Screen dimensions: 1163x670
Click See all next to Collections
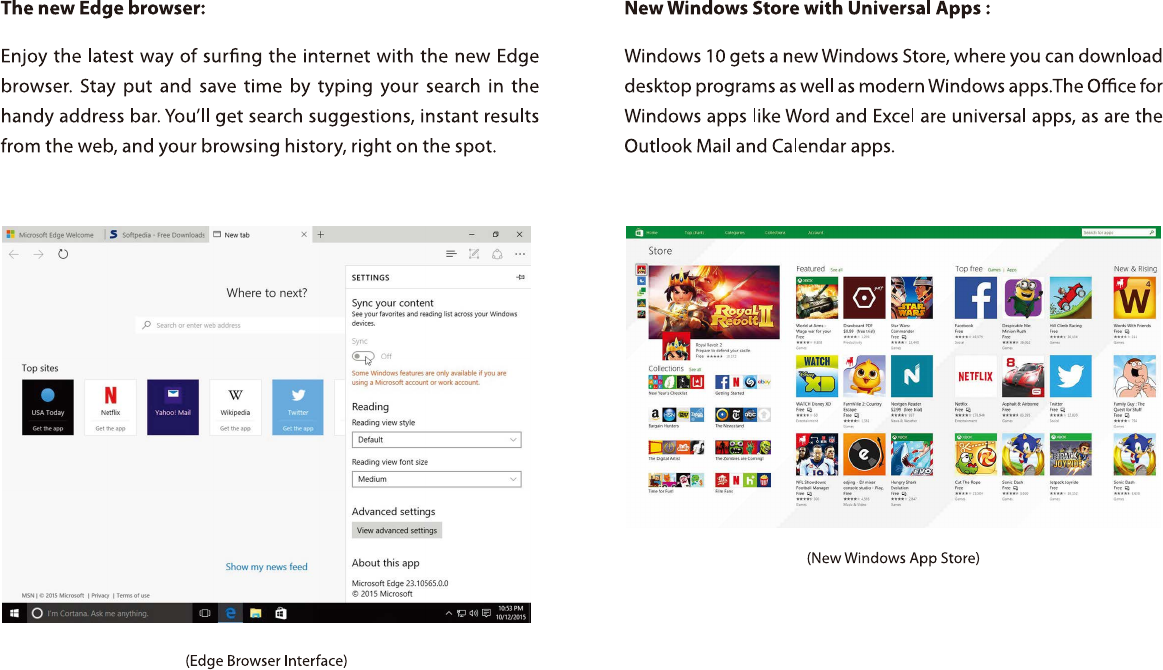(694, 369)
